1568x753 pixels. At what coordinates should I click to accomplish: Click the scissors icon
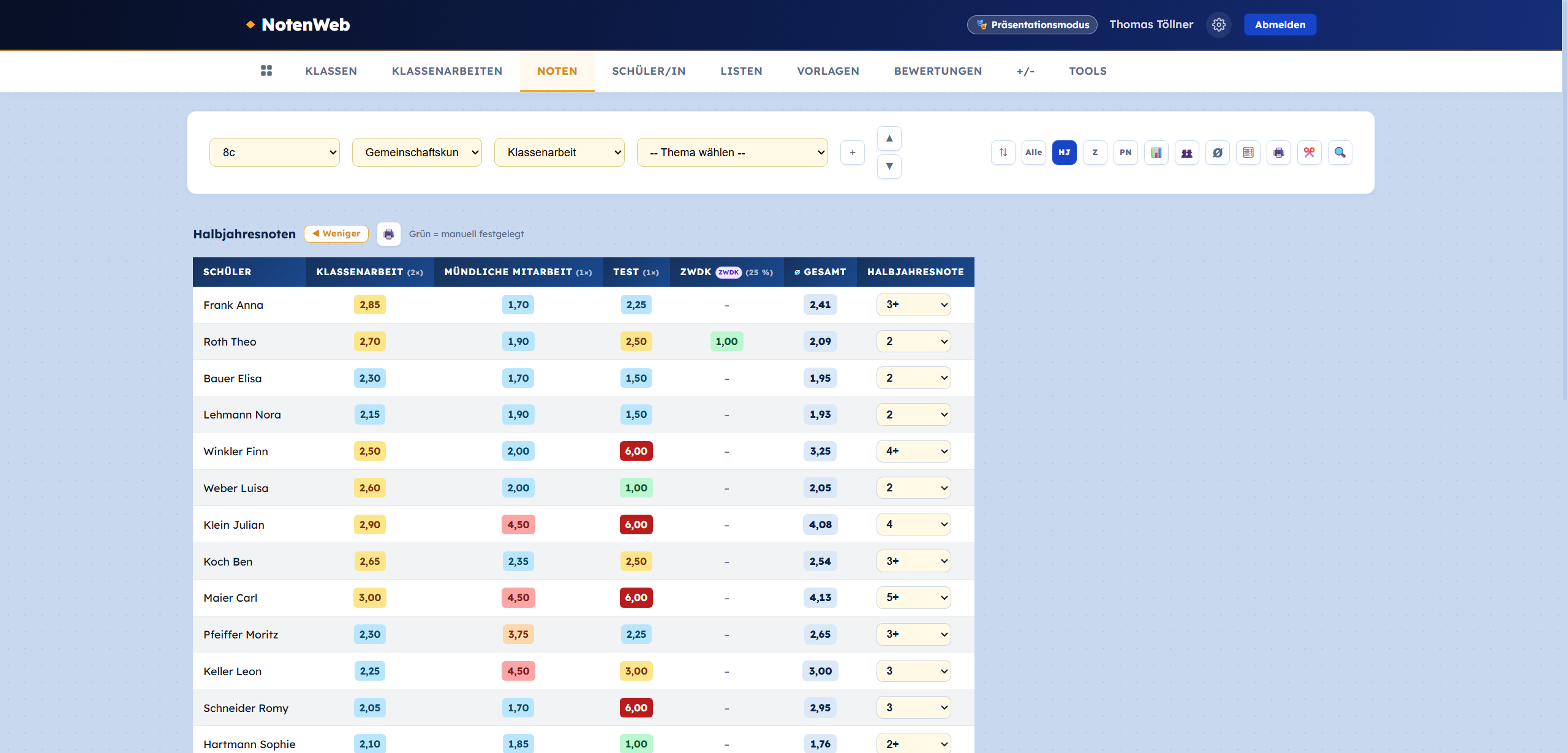(x=1309, y=153)
